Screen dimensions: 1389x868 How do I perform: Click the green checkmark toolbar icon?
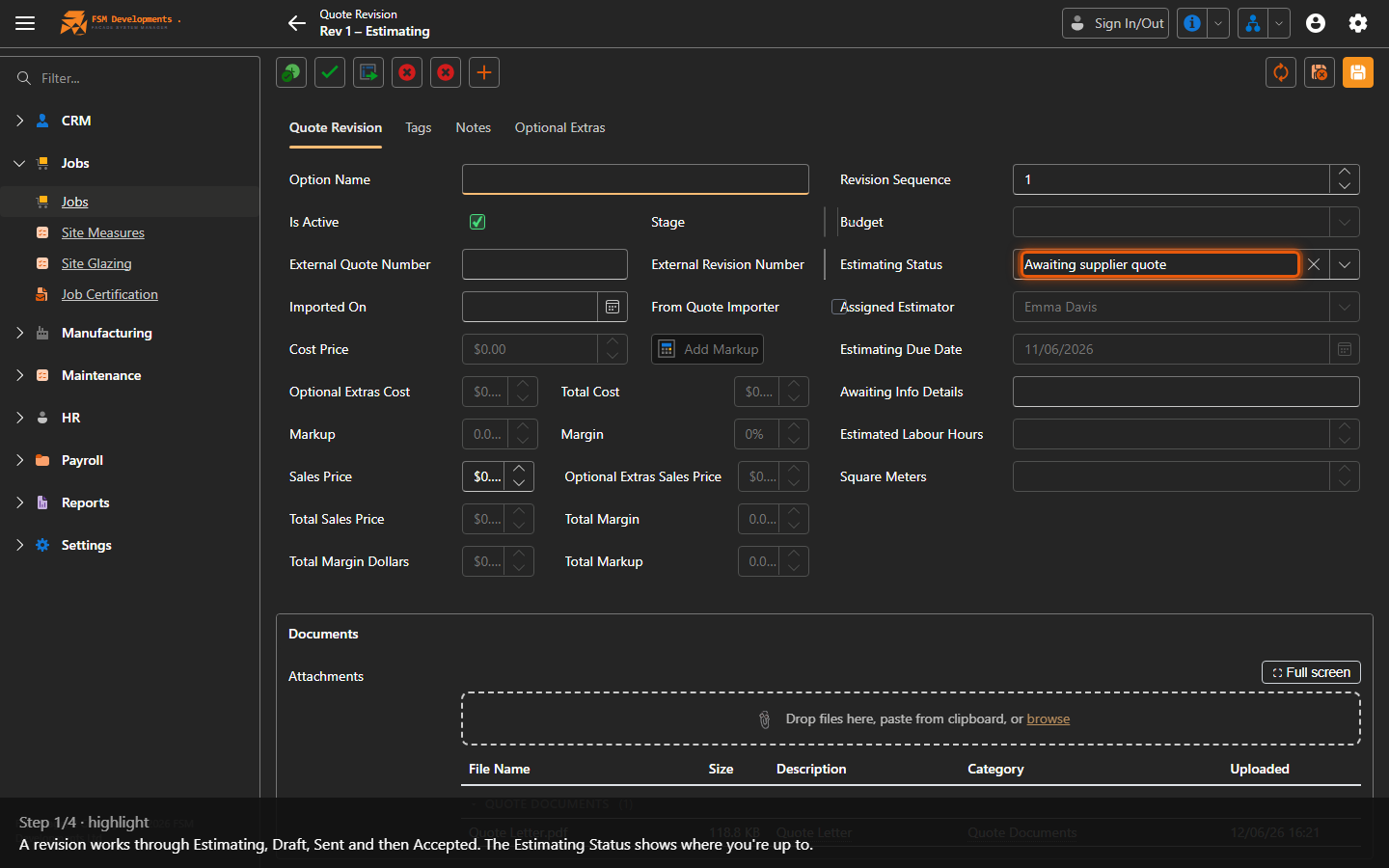(330, 72)
